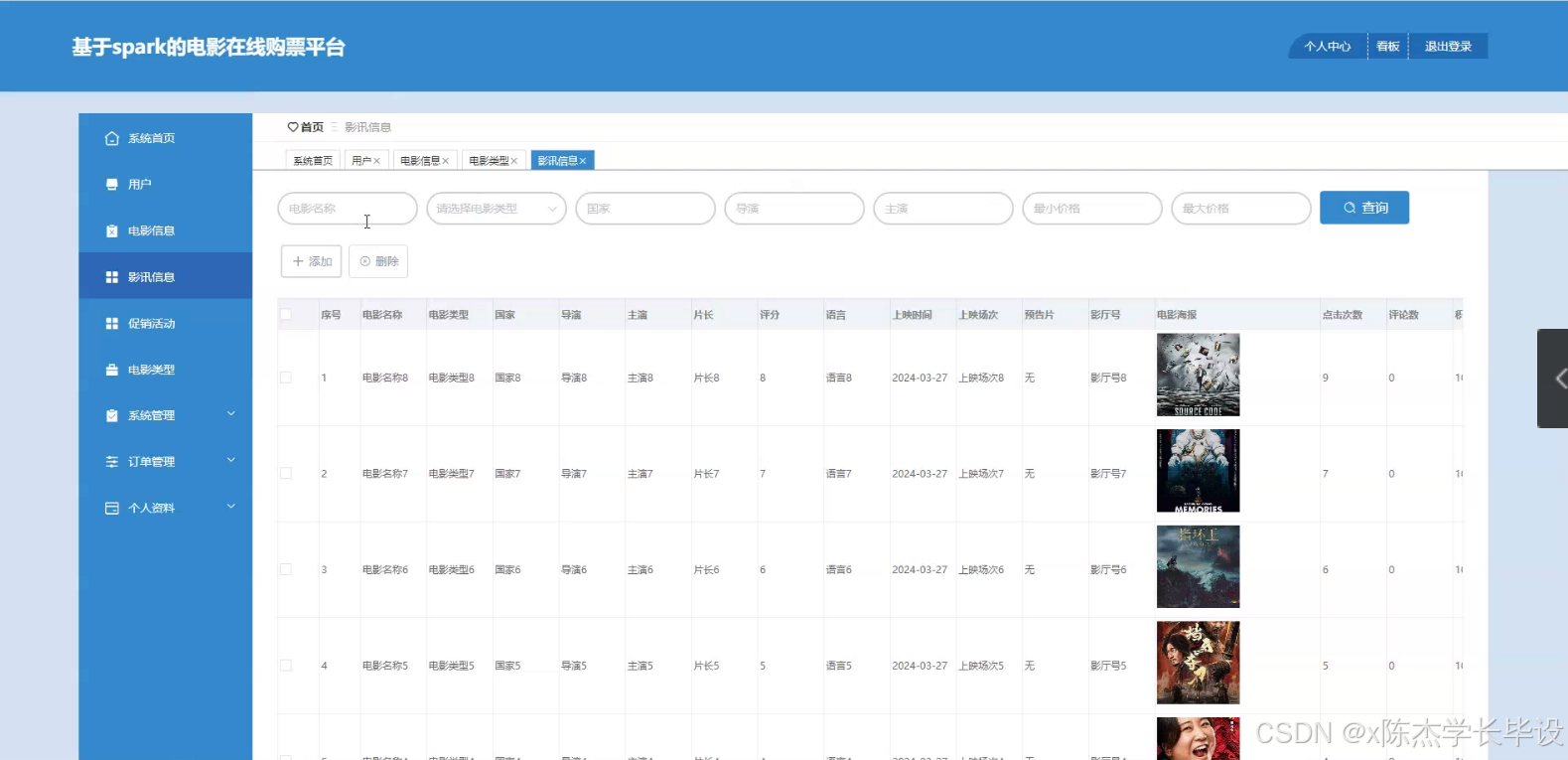The width and height of the screenshot is (1568, 760).
Task: Open 促销活动 from the sidebar menu
Action: coord(166,323)
